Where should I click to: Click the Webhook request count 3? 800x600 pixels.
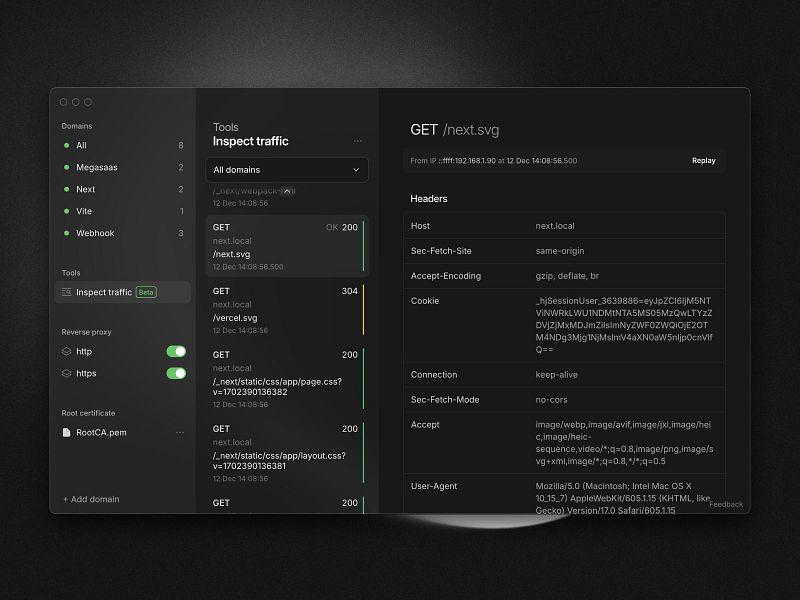coord(181,233)
